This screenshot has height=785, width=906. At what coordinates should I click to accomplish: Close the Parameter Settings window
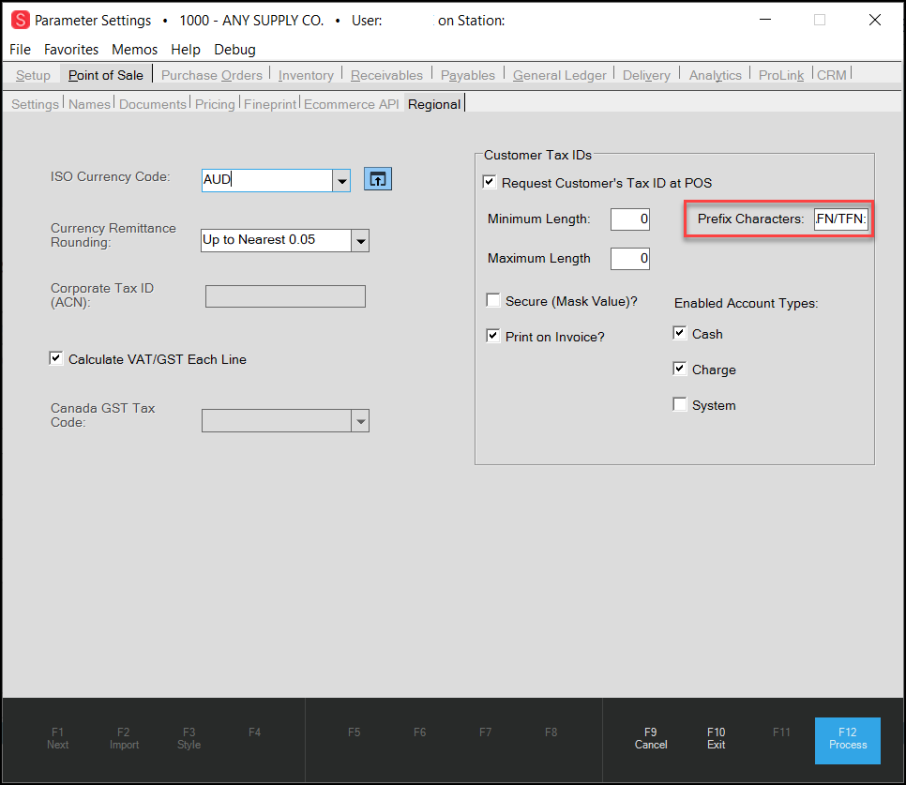click(x=875, y=20)
